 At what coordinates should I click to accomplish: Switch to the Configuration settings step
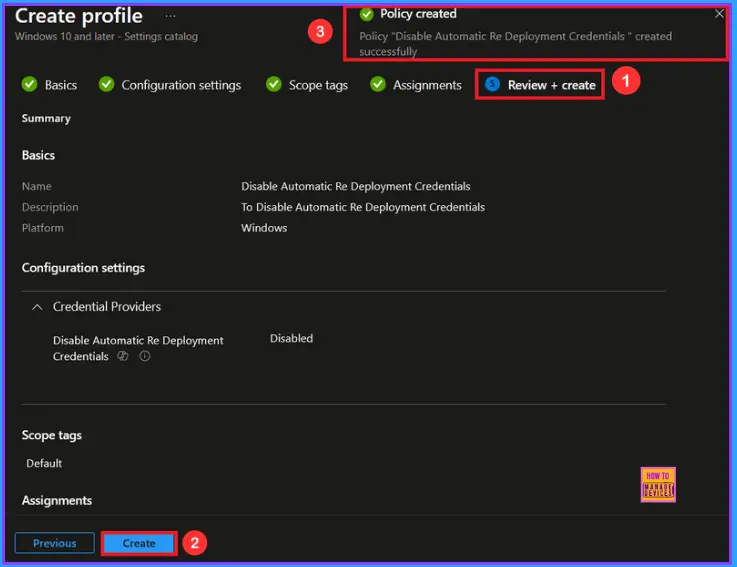(181, 85)
